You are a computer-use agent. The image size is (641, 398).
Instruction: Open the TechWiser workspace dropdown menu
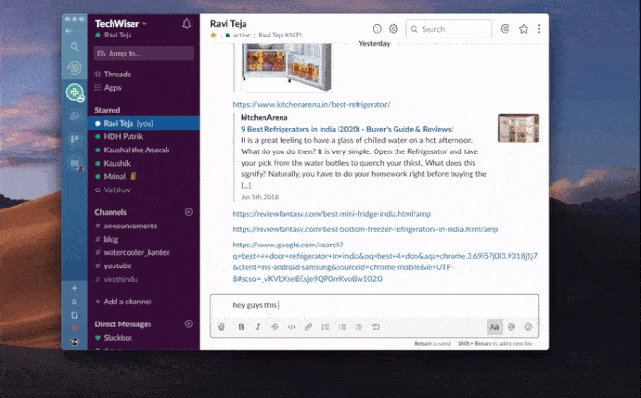pyautogui.click(x=121, y=24)
